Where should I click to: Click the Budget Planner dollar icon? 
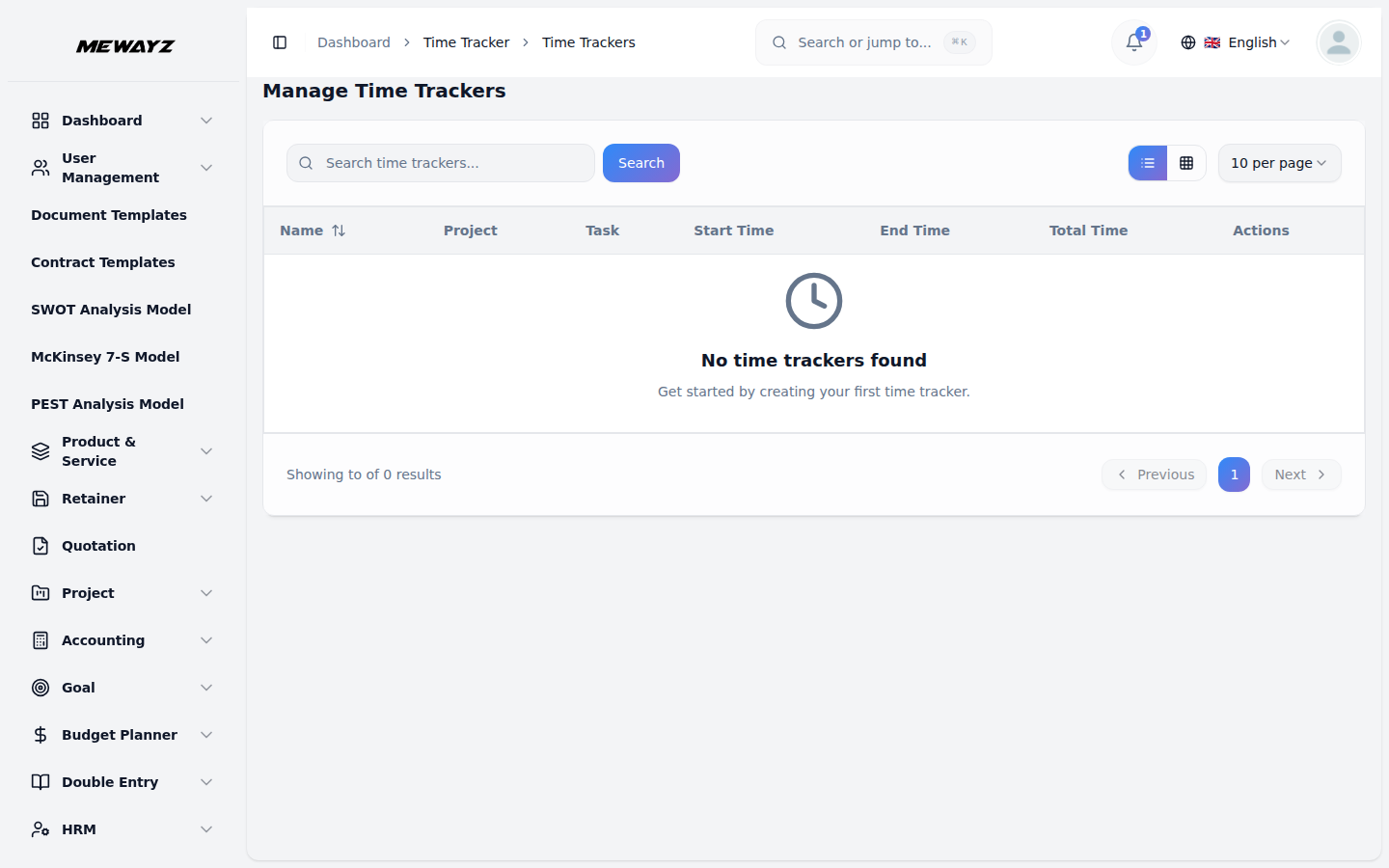pos(40,734)
